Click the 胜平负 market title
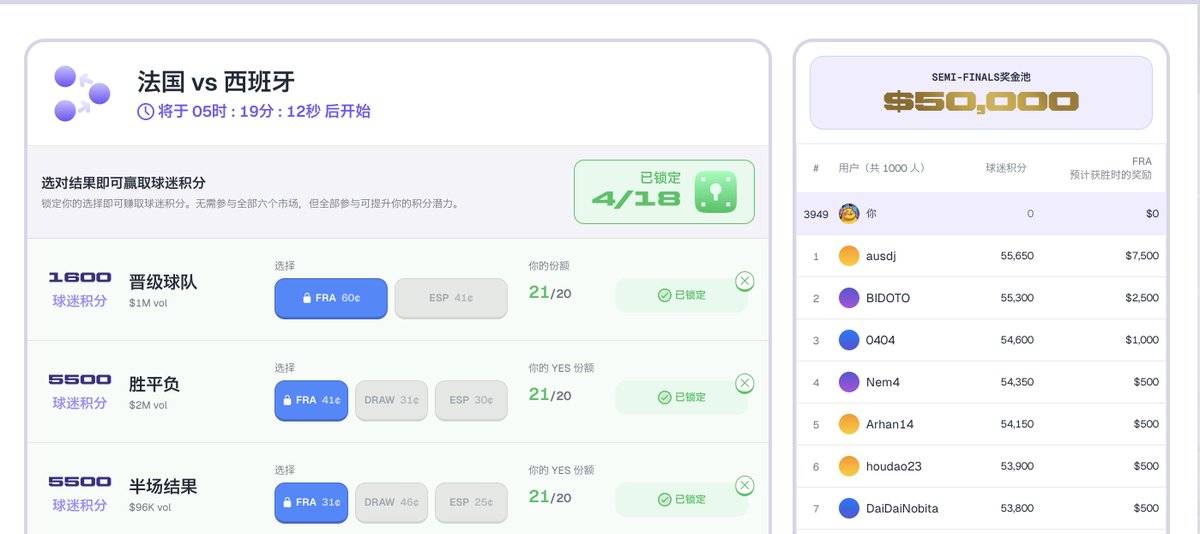This screenshot has width=1200, height=534. (x=154, y=384)
